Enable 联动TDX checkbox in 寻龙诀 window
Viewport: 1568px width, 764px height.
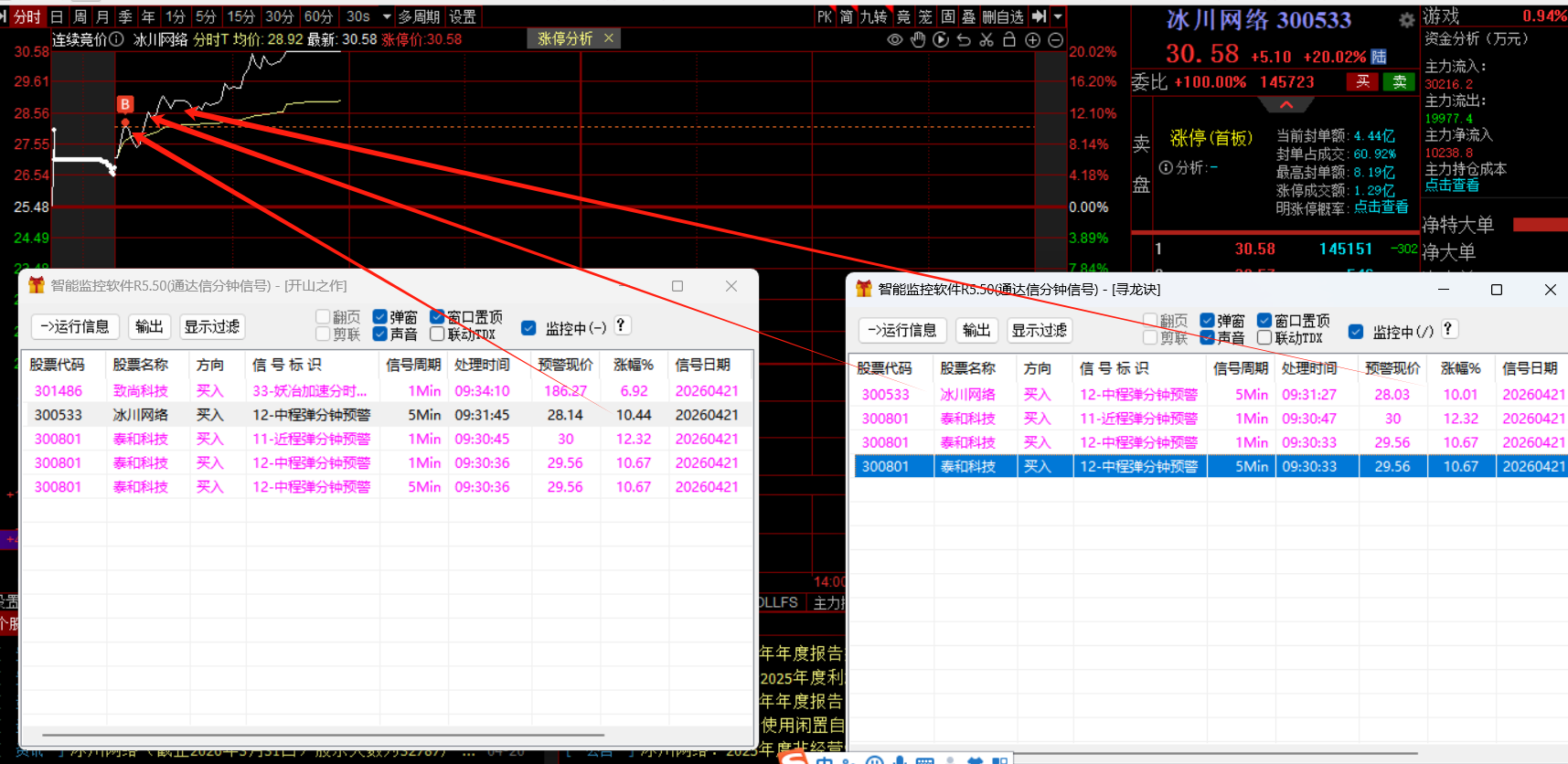pos(1264,337)
